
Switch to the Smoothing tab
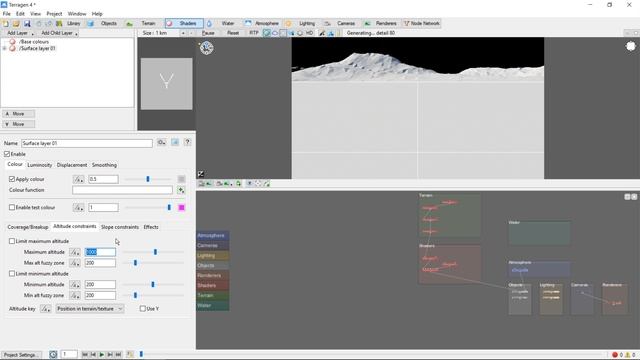104,165
